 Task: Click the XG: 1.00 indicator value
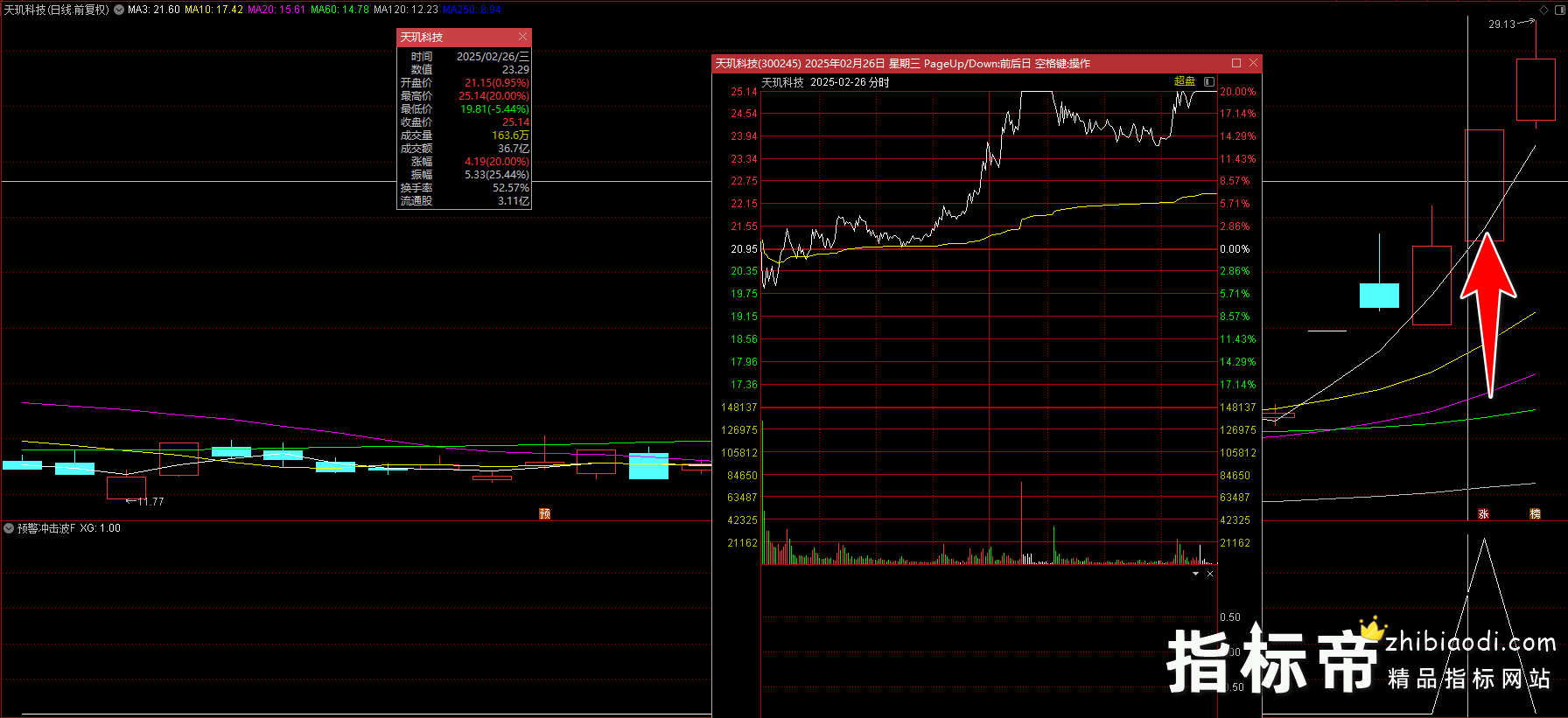[101, 528]
